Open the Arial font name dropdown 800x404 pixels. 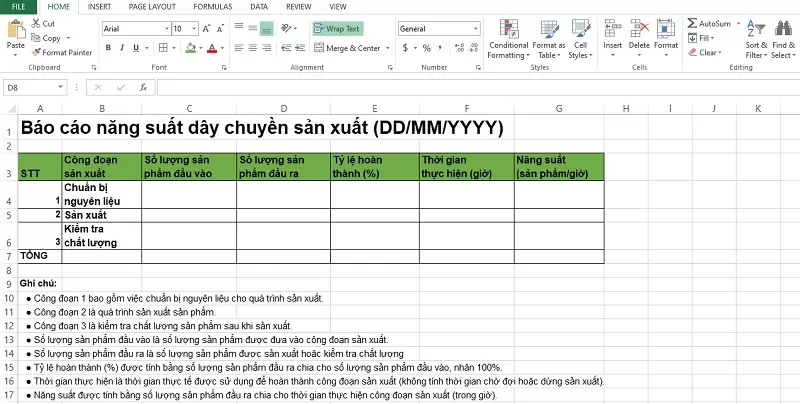tap(167, 29)
